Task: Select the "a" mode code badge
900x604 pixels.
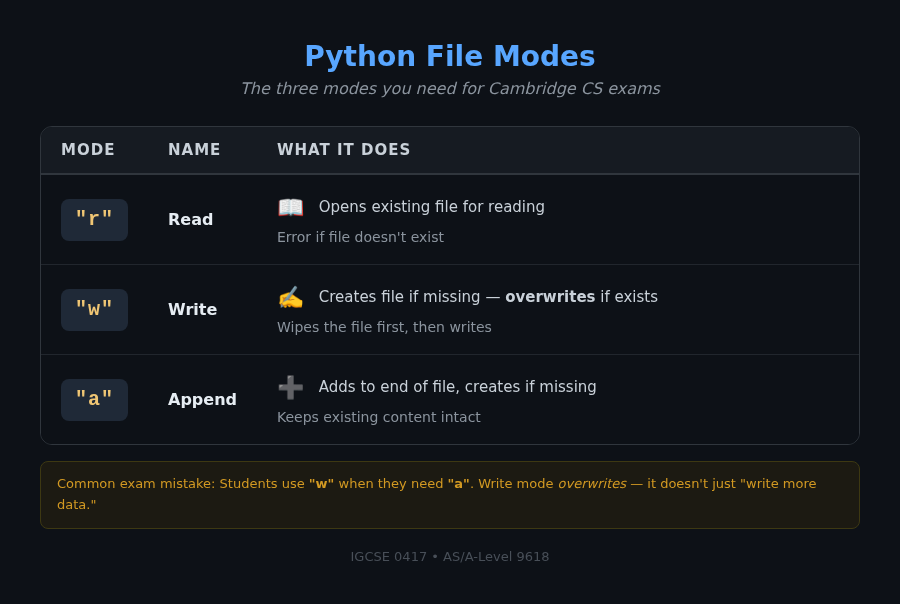Action: coord(94,400)
